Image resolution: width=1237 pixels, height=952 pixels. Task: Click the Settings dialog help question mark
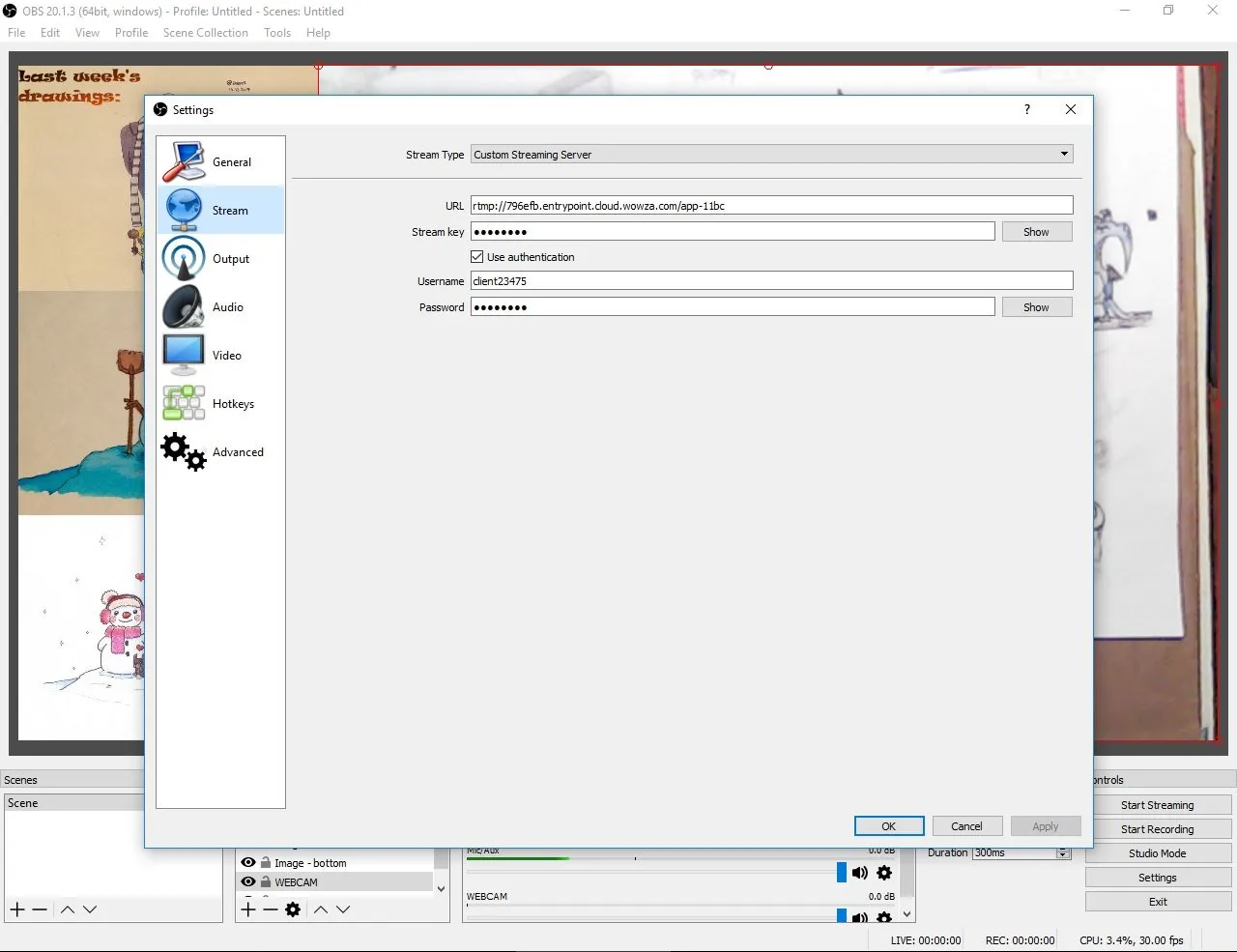(x=1027, y=109)
